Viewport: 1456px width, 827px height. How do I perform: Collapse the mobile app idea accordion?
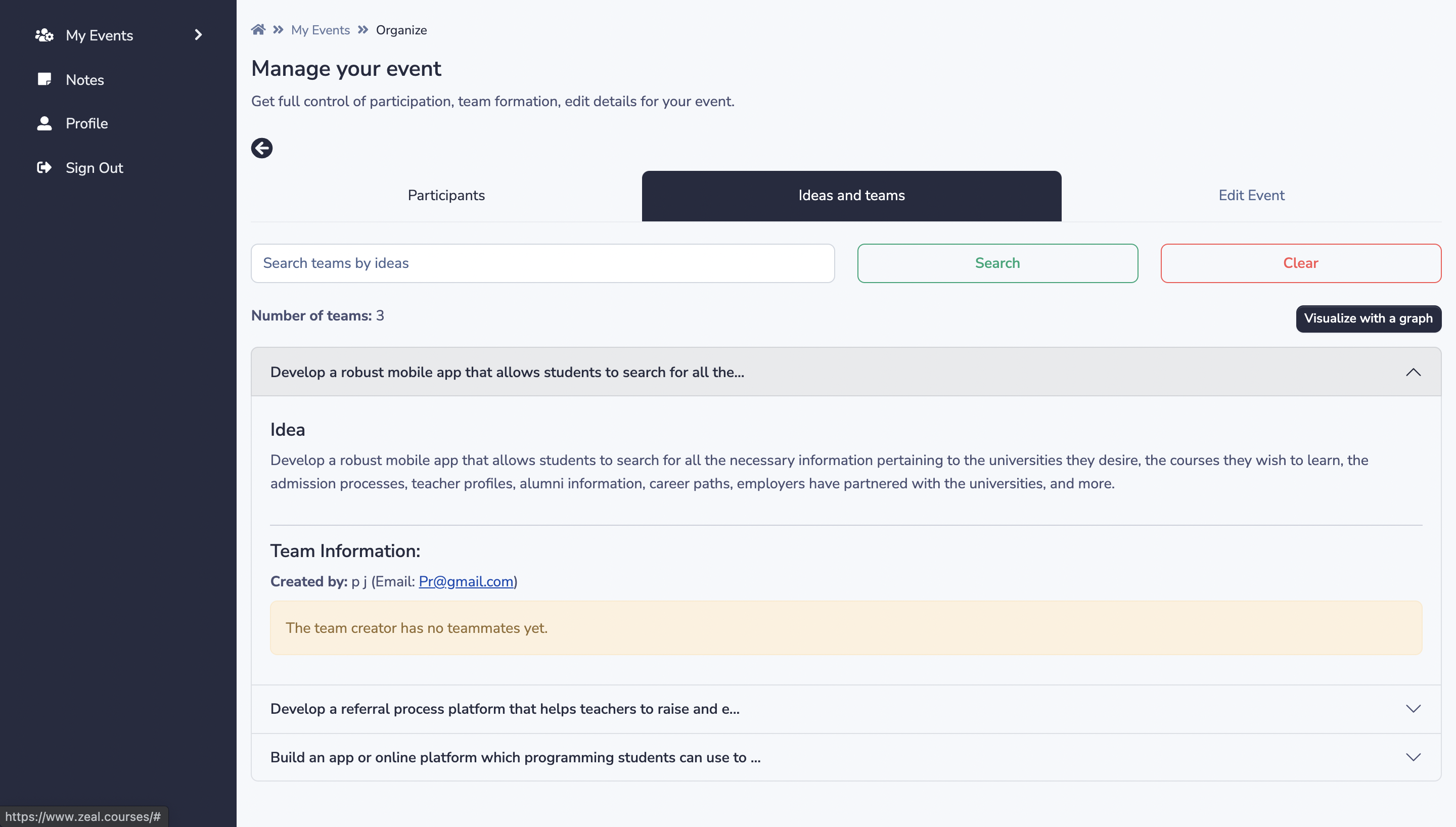coord(846,372)
